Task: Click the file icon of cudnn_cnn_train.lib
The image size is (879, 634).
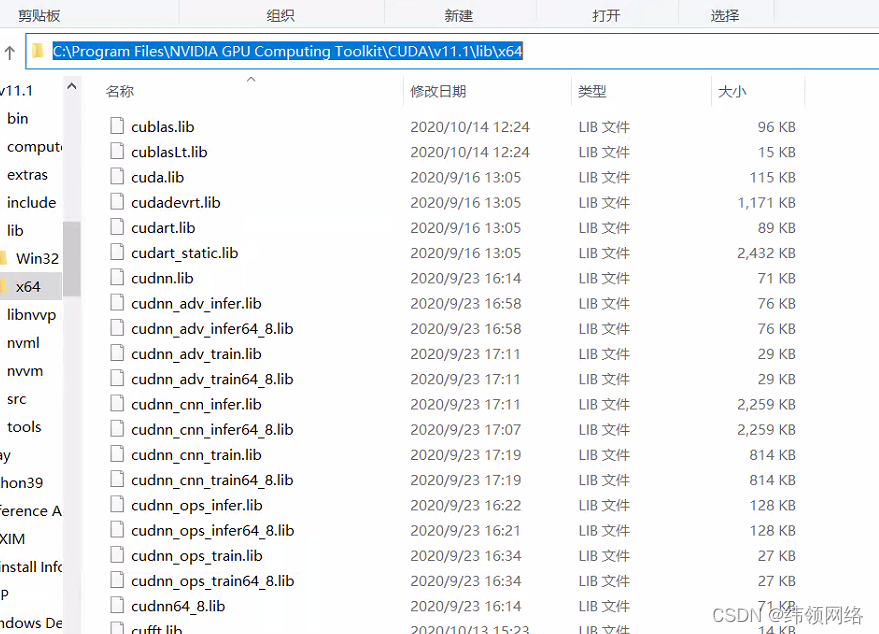Action: click(x=117, y=454)
